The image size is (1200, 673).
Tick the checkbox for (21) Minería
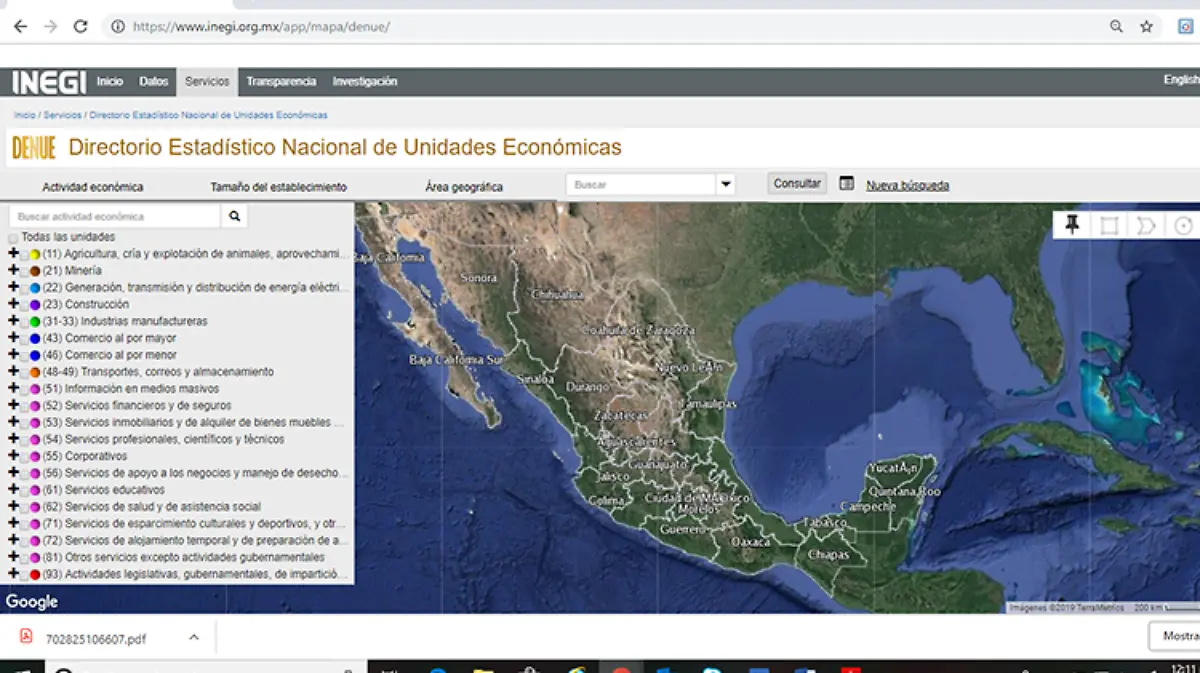pyautogui.click(x=24, y=271)
